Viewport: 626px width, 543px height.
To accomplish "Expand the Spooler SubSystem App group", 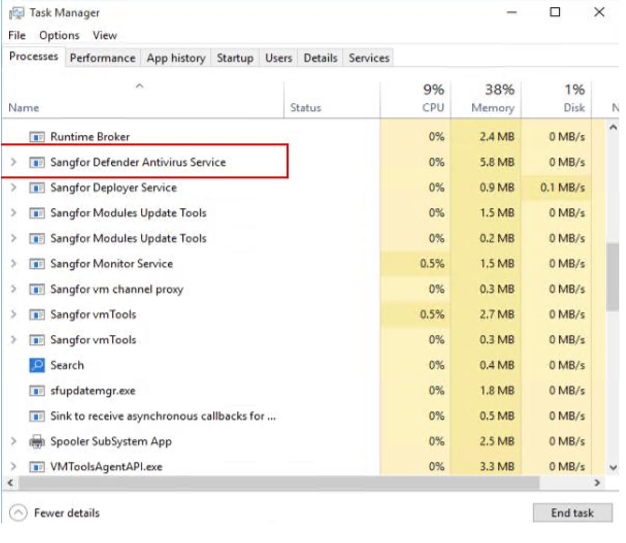I will 13,441.
